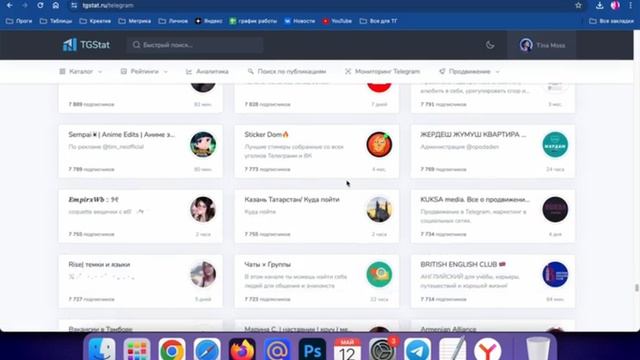The width and height of the screenshot is (640, 360).
Task: Go forward in browser history
Action: pos(25,5)
